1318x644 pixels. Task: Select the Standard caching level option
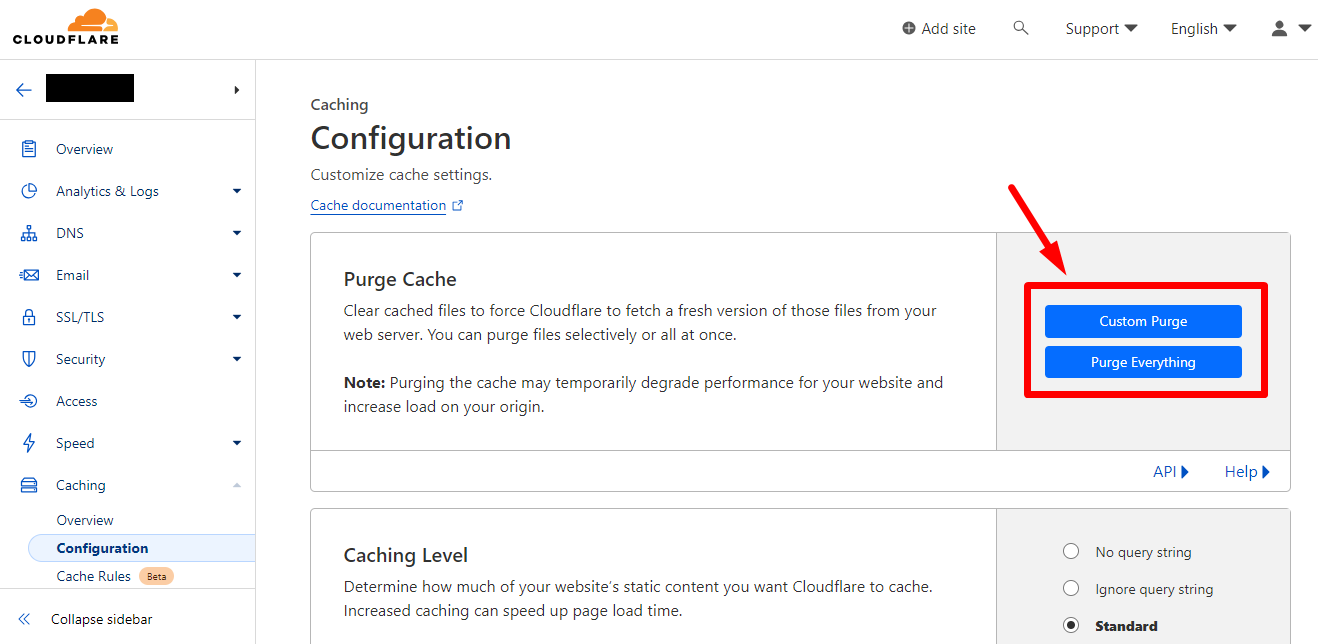coord(1071,625)
